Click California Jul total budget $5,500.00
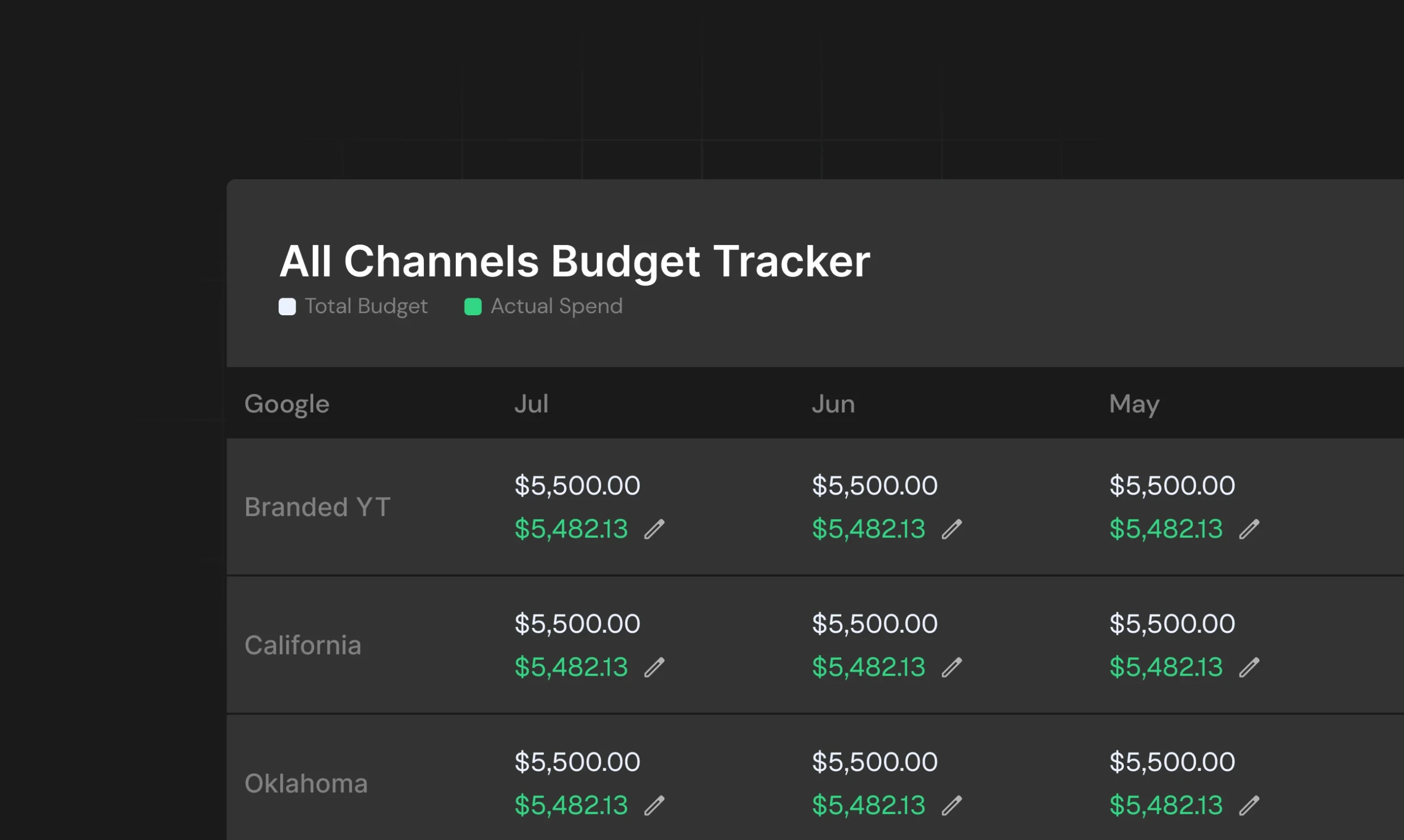 577,624
